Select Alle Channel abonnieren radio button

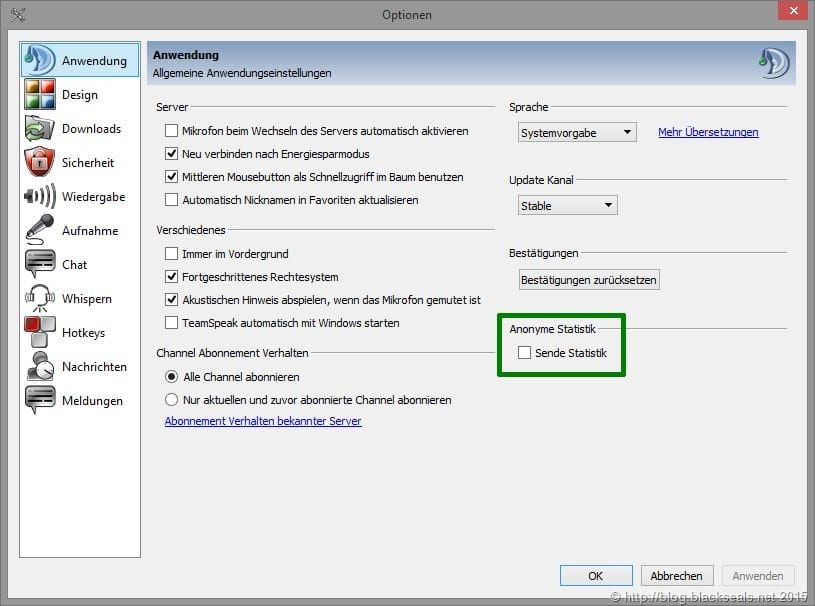pos(171,376)
